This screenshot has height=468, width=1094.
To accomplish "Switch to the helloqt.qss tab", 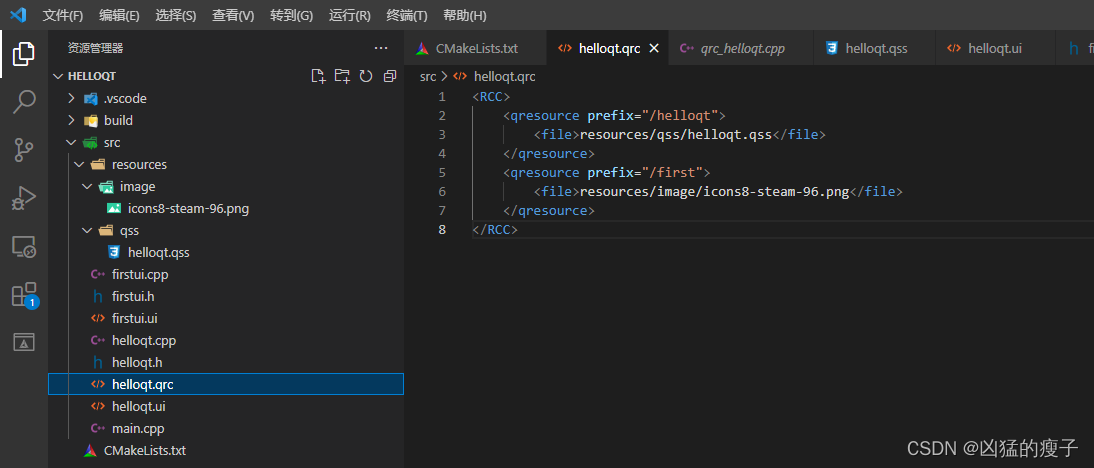I will click(874, 48).
